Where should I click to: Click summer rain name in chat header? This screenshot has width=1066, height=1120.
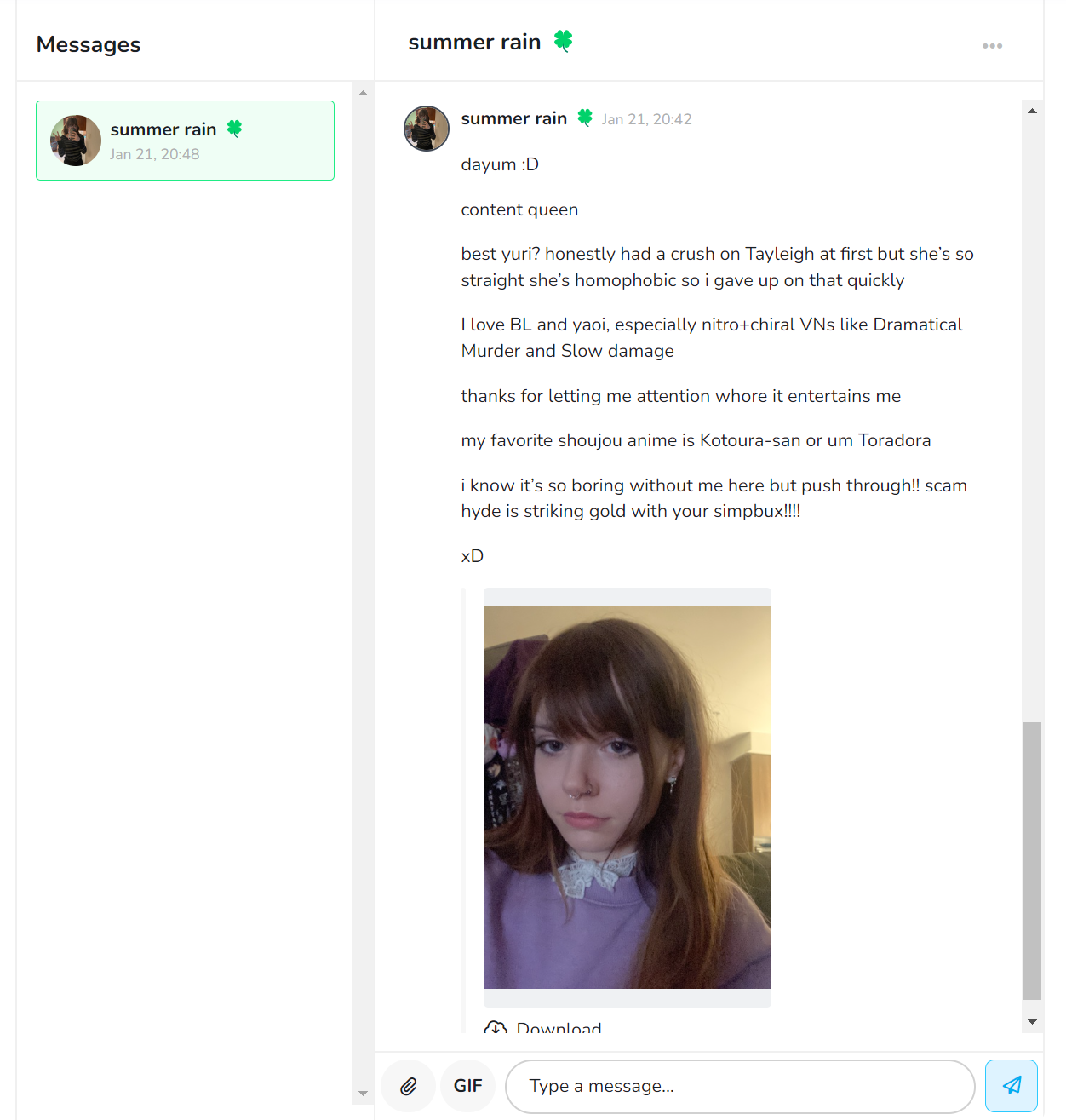click(x=474, y=42)
